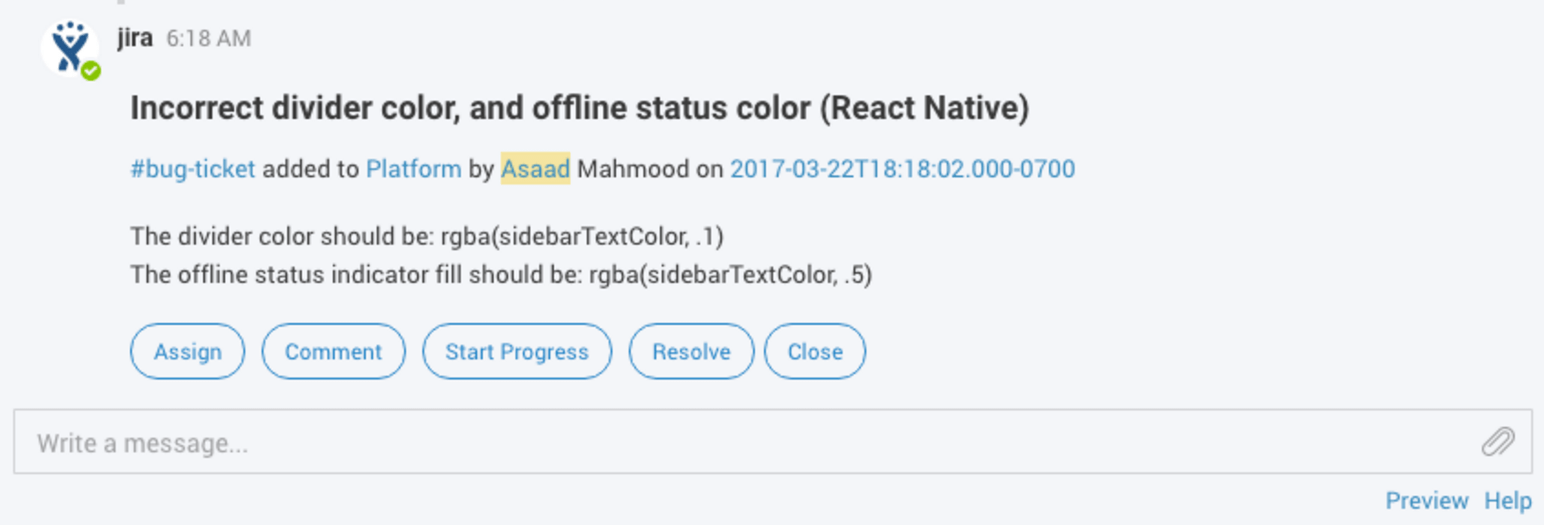Click the jira username label

click(135, 38)
